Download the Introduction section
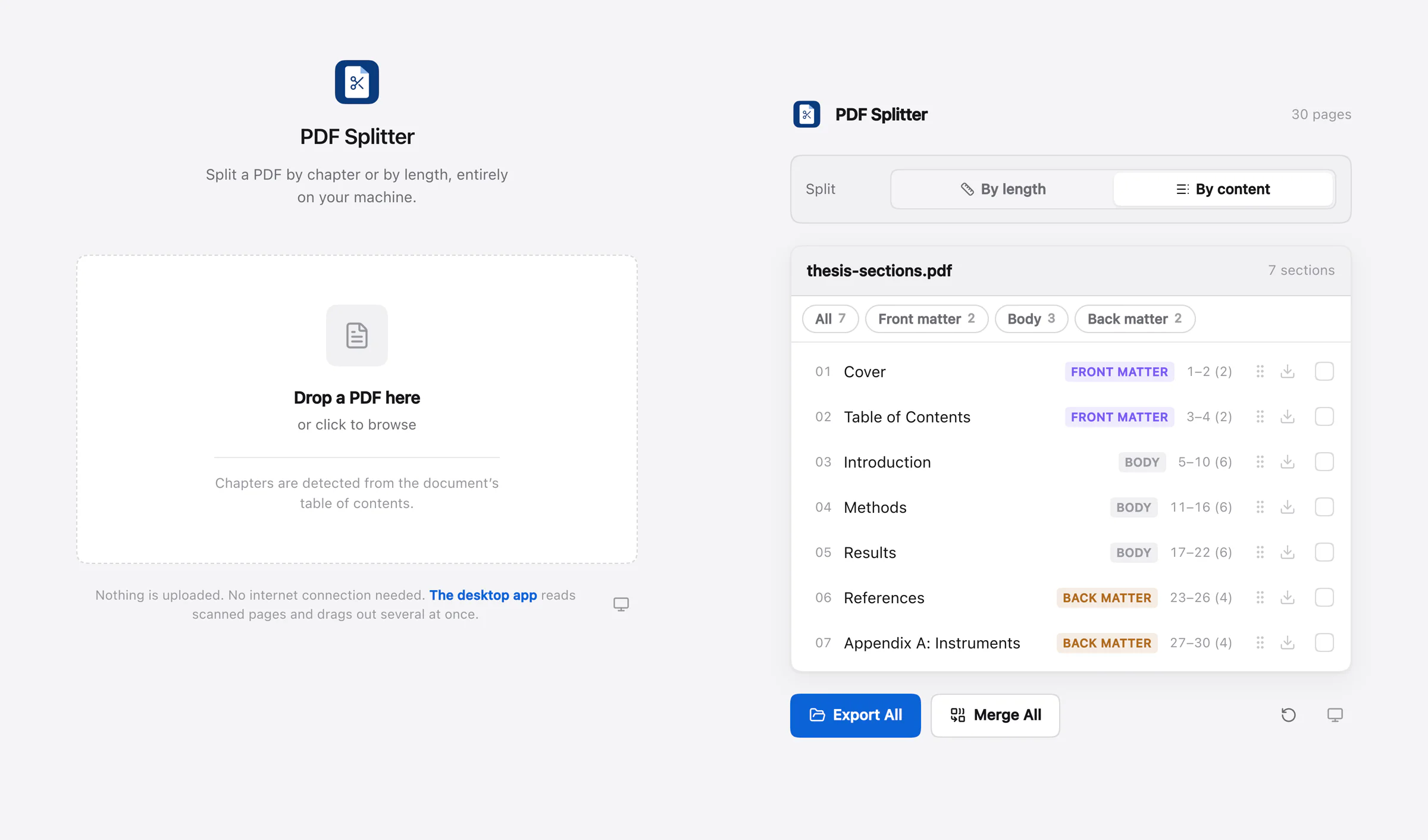The image size is (1428, 840). pyautogui.click(x=1288, y=462)
